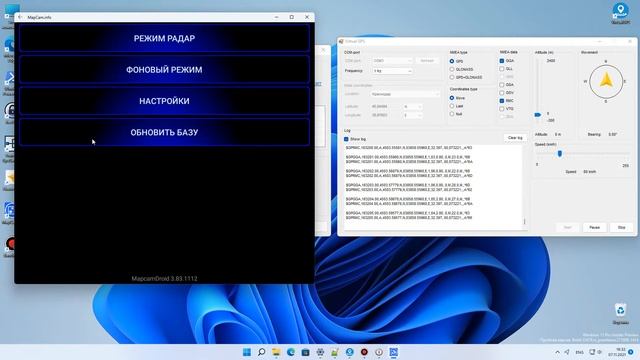The image size is (640, 360).
Task: Enable the VTG NMEA data checkbox
Action: point(502,109)
